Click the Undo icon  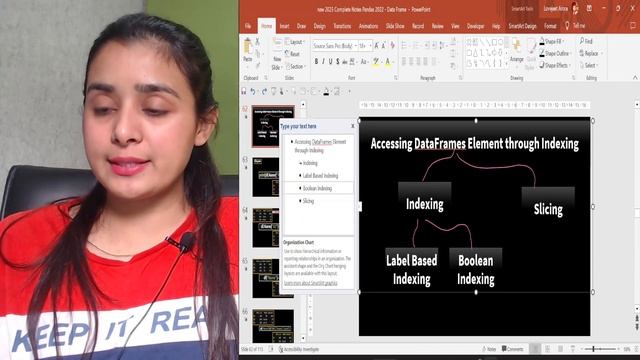(x=253, y=91)
